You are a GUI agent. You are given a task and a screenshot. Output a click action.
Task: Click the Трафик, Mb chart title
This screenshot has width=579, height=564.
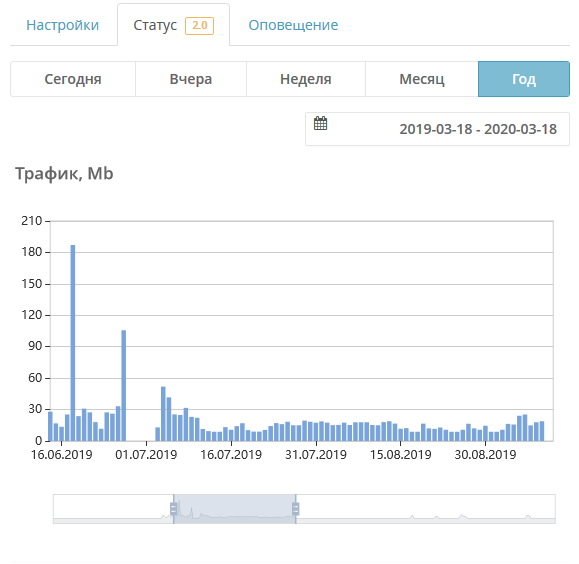(x=64, y=174)
